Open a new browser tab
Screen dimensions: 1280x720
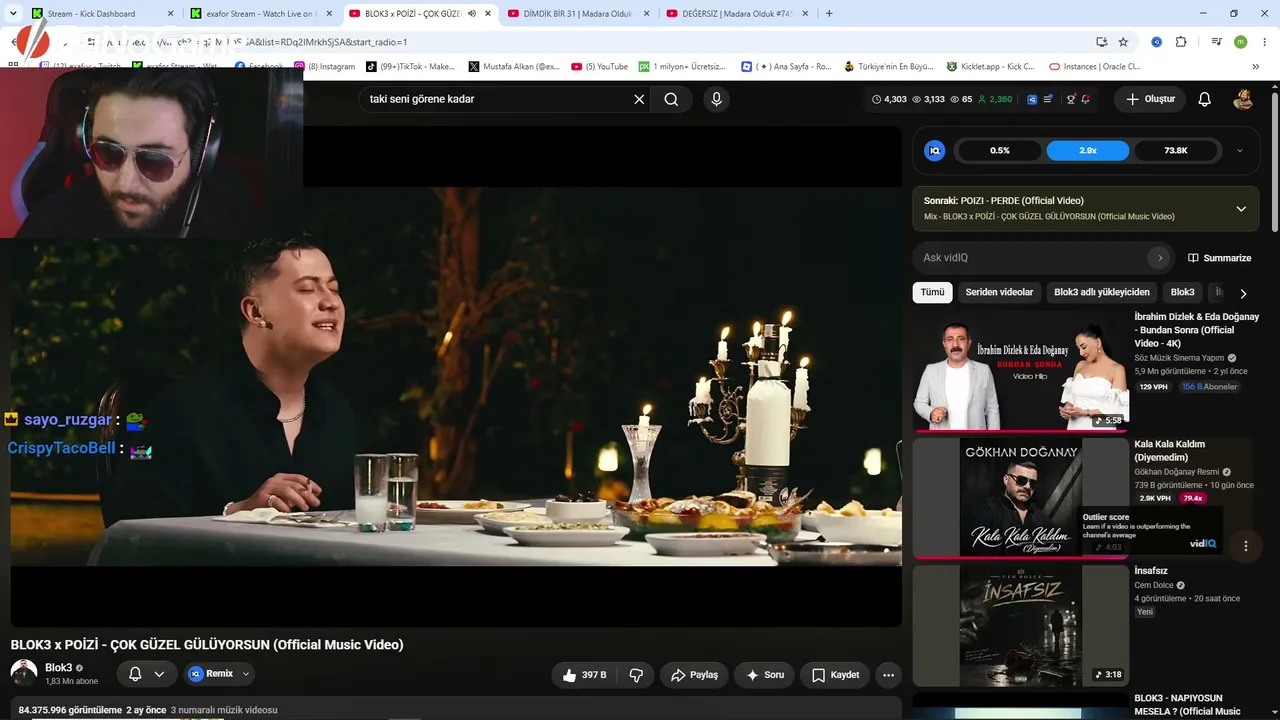[829, 13]
